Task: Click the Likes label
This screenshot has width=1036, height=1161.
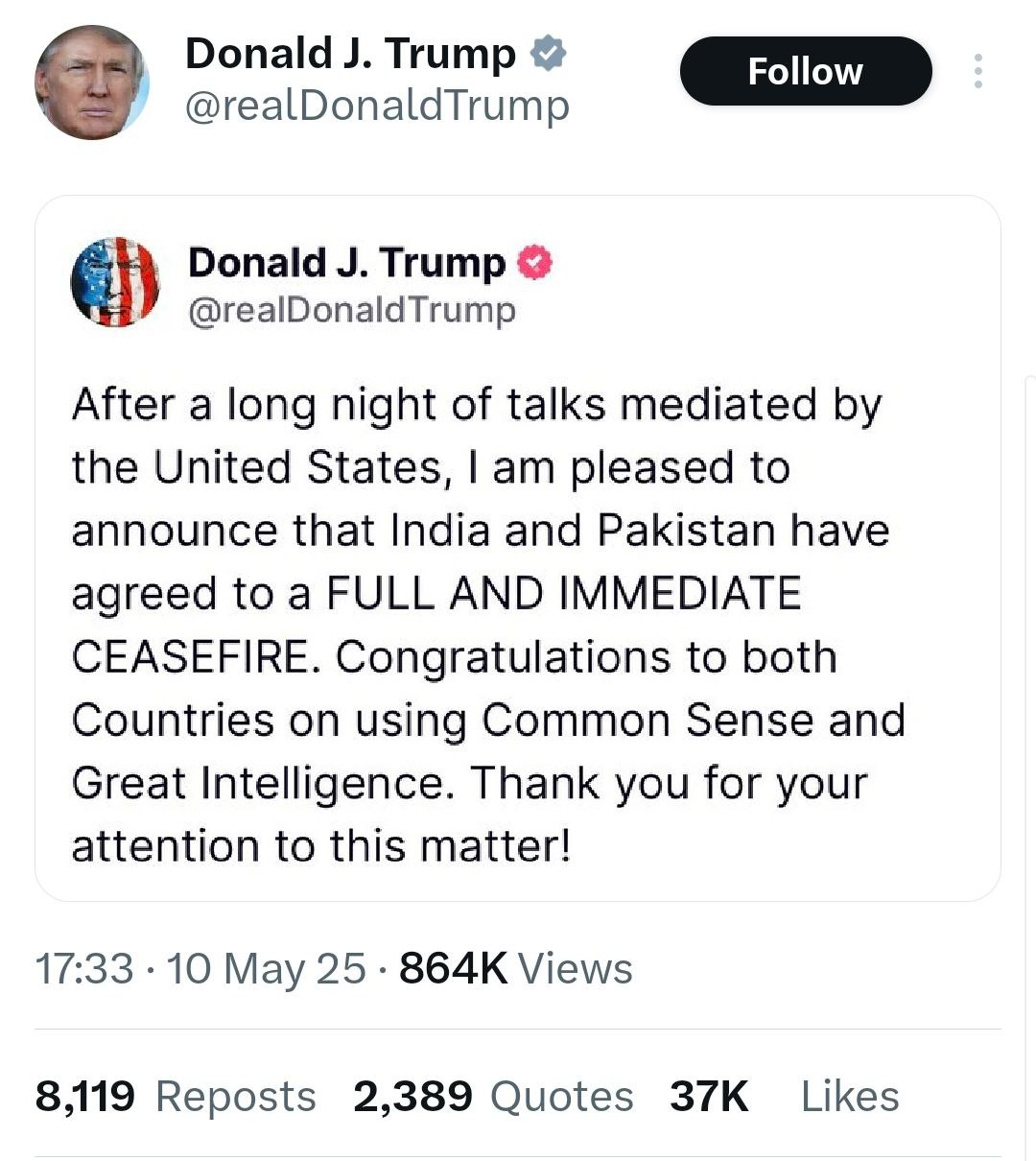Action: 850,1096
